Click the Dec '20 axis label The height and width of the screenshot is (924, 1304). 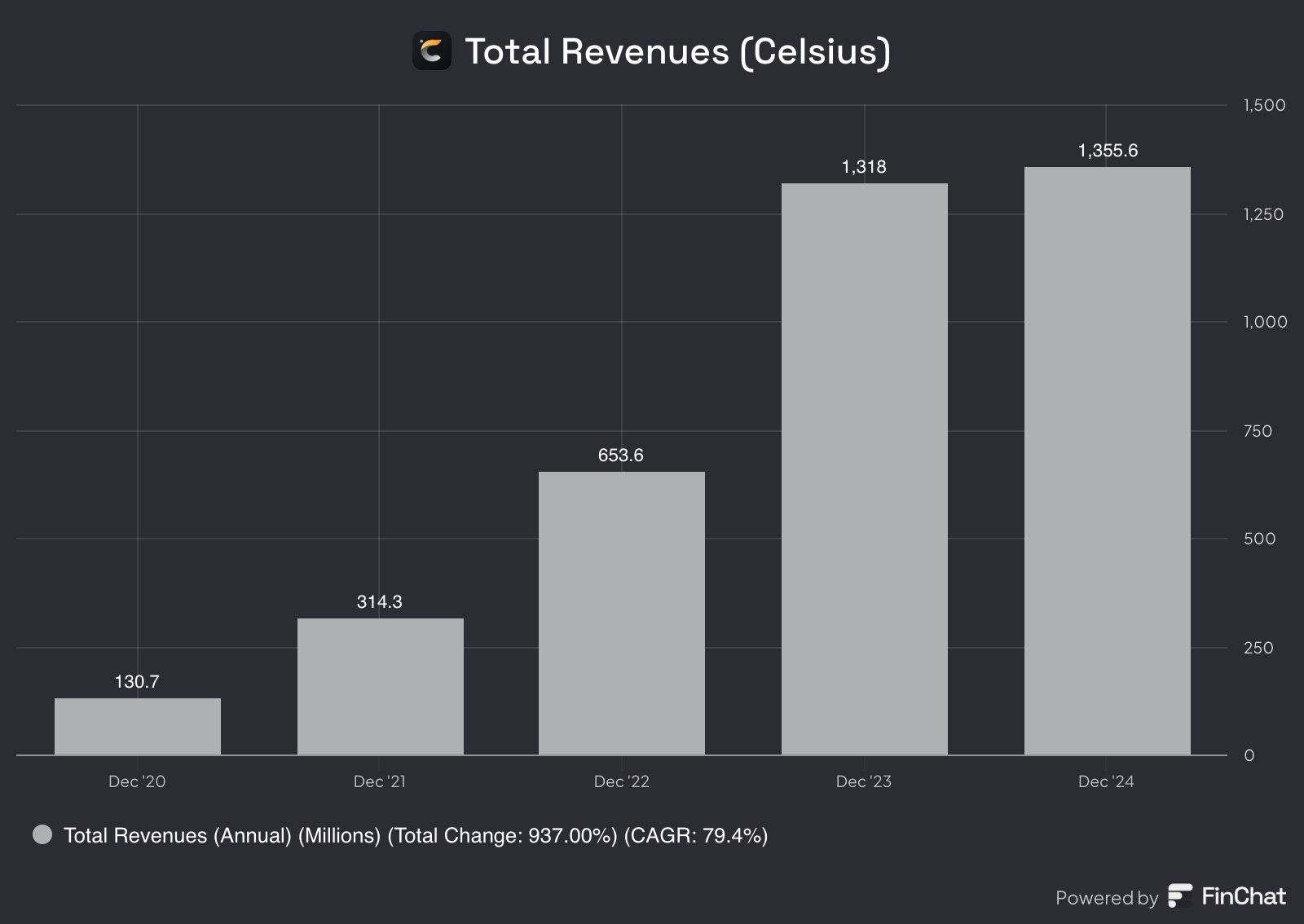[137, 781]
